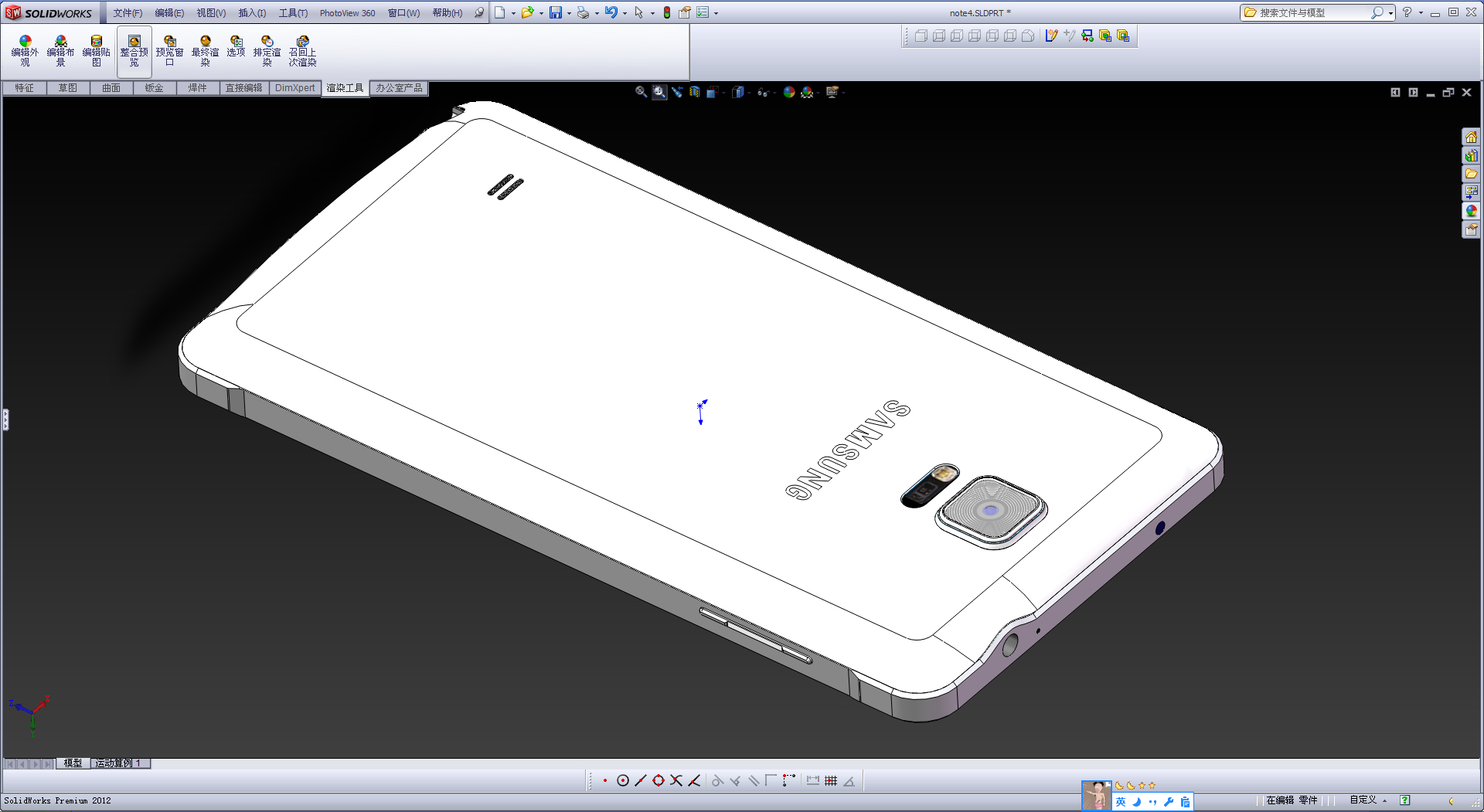Image resolution: width=1484 pixels, height=812 pixels.
Task: Click the Undo arrow icon
Action: pyautogui.click(x=611, y=12)
